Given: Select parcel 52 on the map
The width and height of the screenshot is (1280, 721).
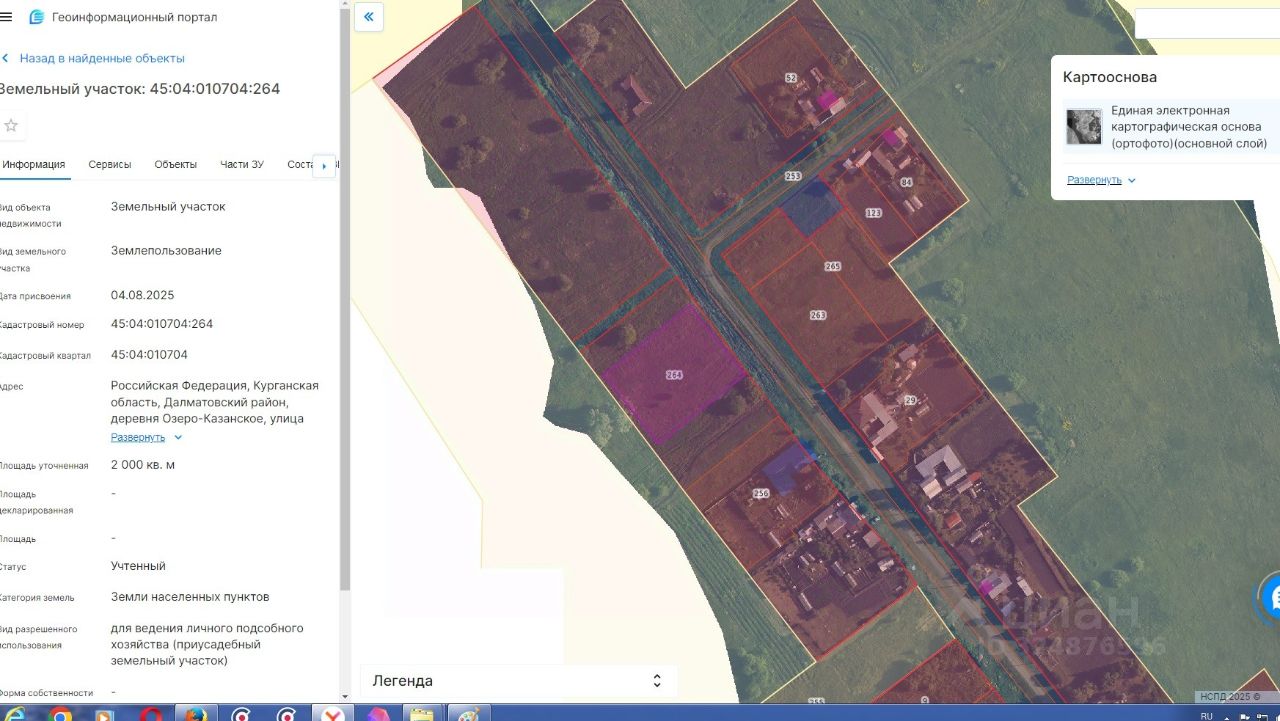Looking at the screenshot, I should coord(791,77).
